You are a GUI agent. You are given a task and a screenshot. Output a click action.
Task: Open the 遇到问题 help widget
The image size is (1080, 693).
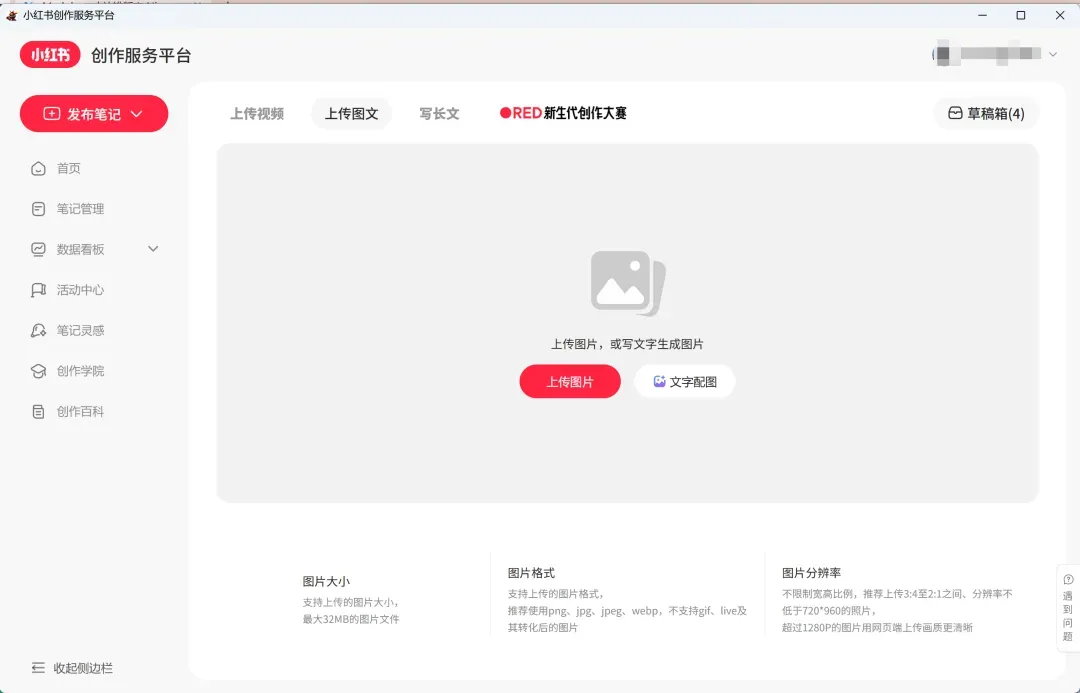1068,608
